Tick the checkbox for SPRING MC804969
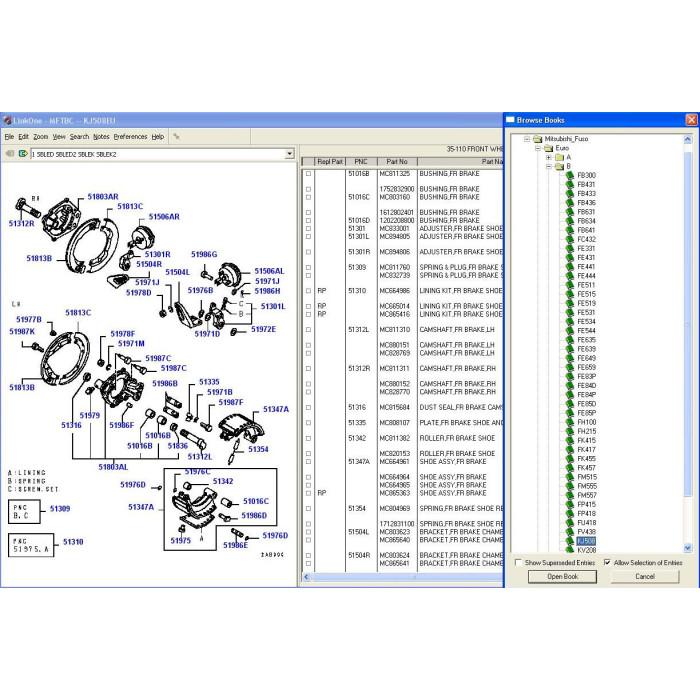 point(308,508)
